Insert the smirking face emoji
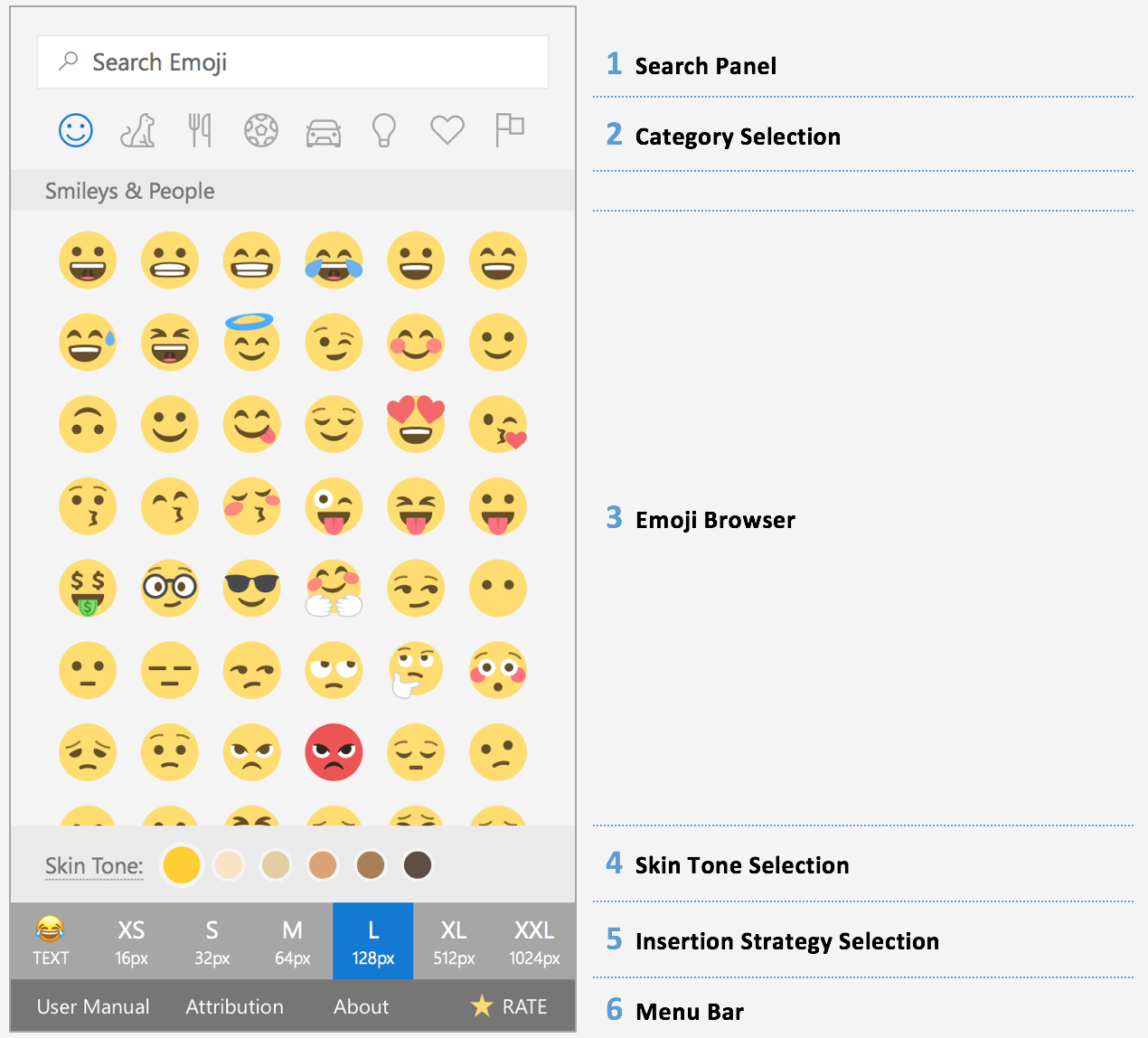Screen dimensions: 1148x1038 416,589
